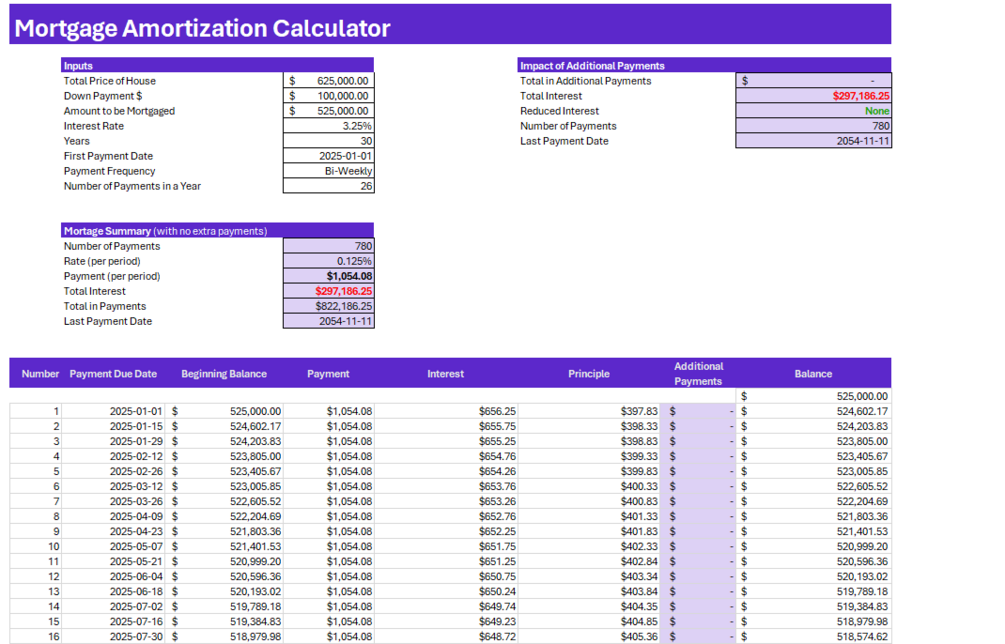
Task: Select the 2025-05-07 due date
Action: pyautogui.click(x=114, y=547)
